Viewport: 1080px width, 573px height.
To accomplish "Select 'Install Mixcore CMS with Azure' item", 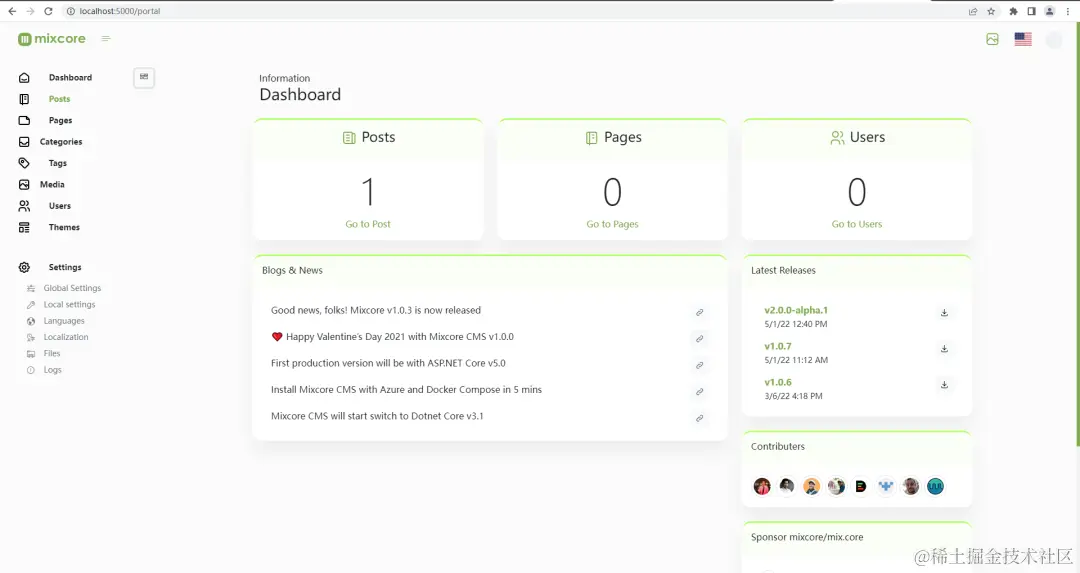I will [x=406, y=390].
